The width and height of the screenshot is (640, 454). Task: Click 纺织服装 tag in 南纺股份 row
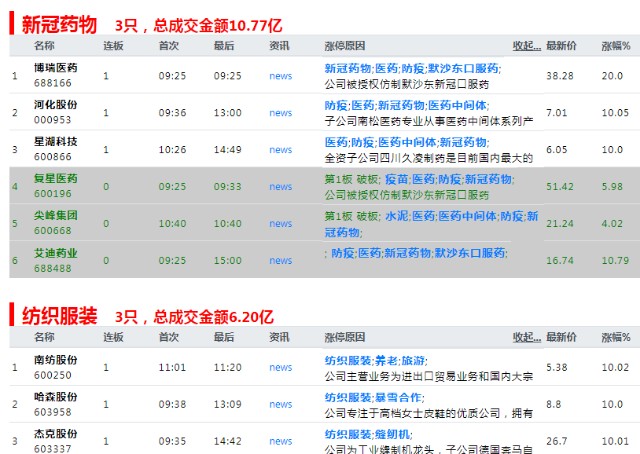tap(348, 361)
